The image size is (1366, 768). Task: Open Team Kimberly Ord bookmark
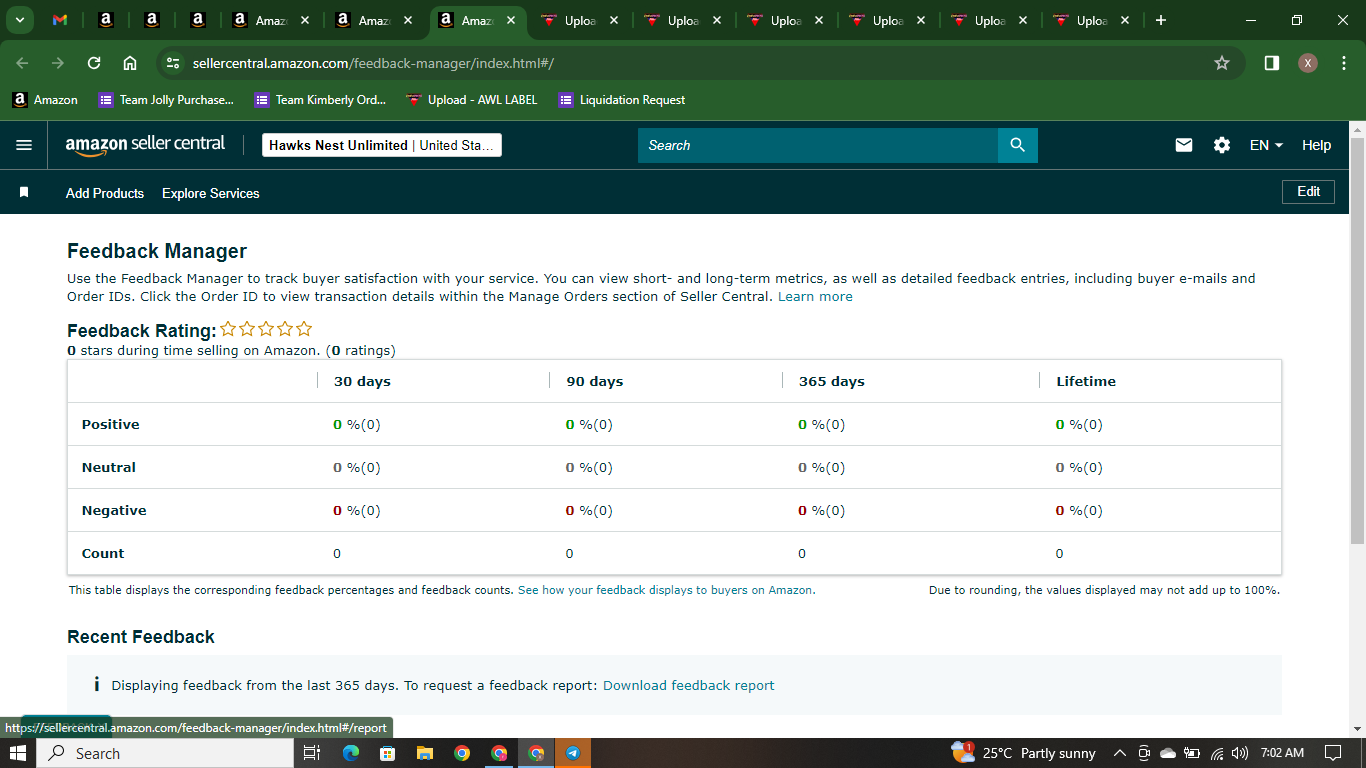coord(320,100)
